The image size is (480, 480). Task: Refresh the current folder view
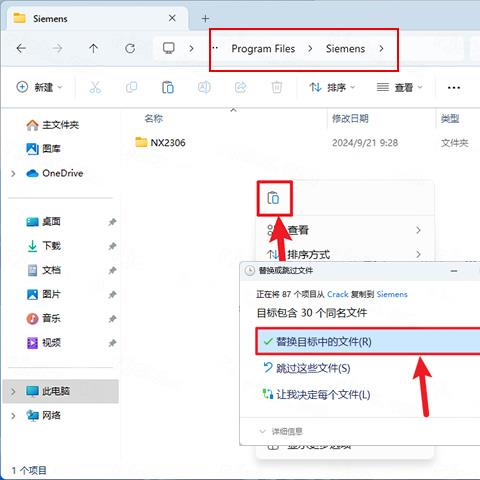(x=130, y=49)
